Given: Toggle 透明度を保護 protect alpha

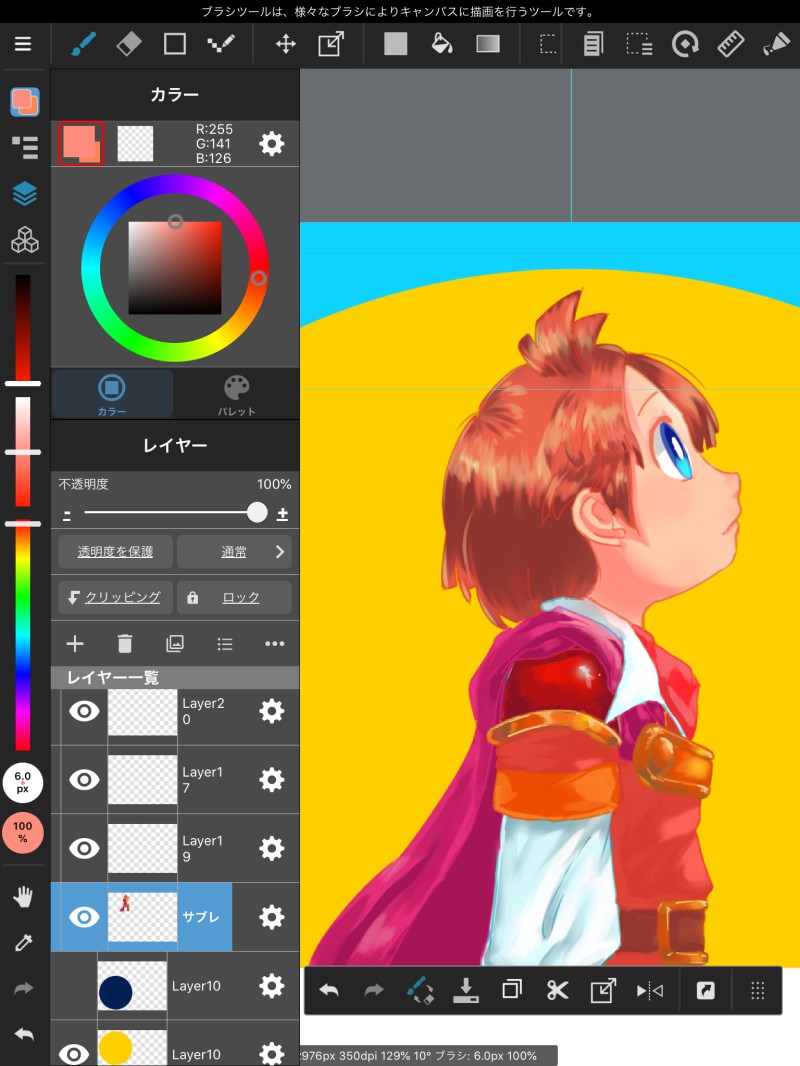Looking at the screenshot, I should tap(115, 551).
